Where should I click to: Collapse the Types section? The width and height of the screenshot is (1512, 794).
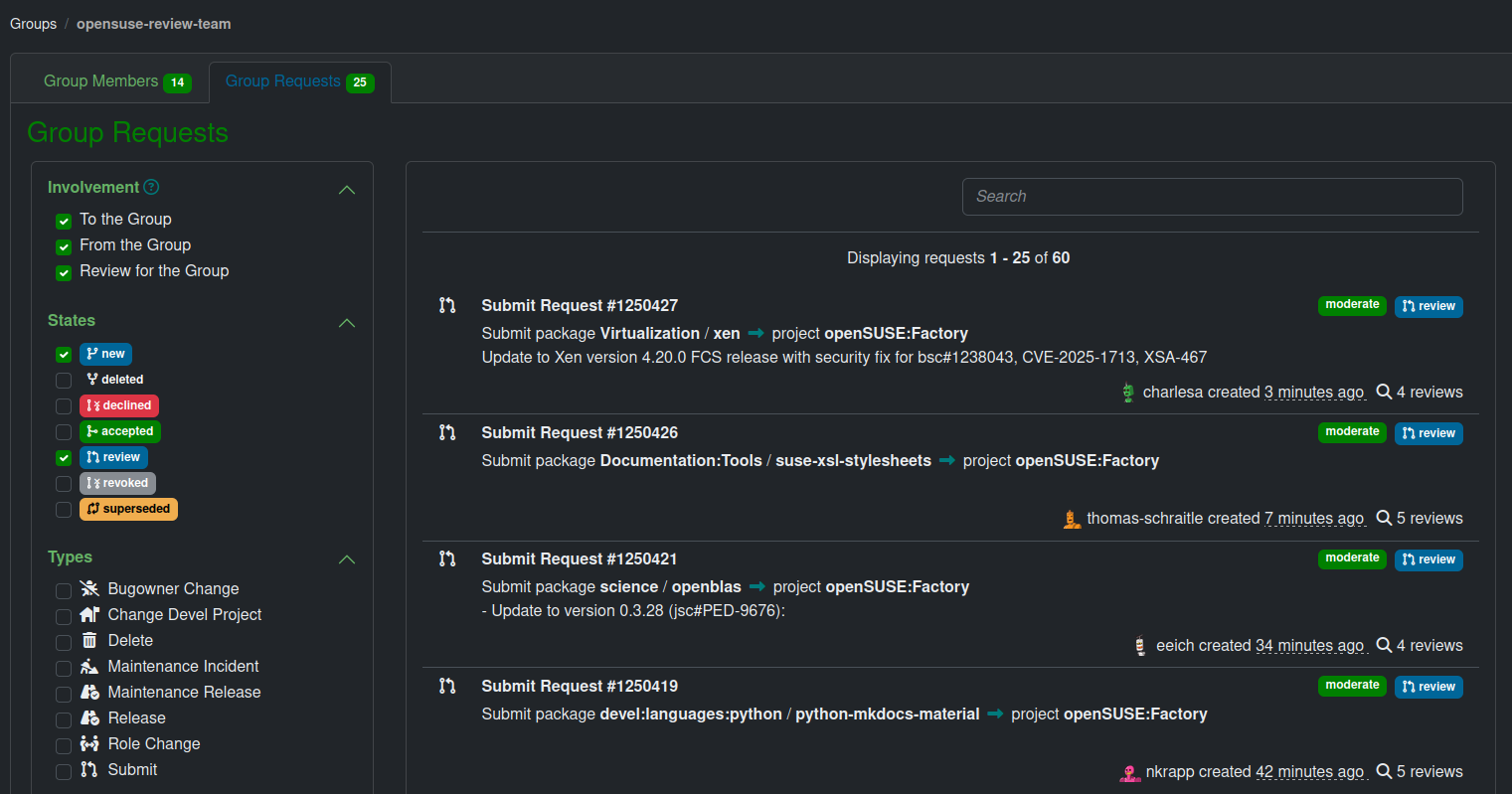[347, 559]
